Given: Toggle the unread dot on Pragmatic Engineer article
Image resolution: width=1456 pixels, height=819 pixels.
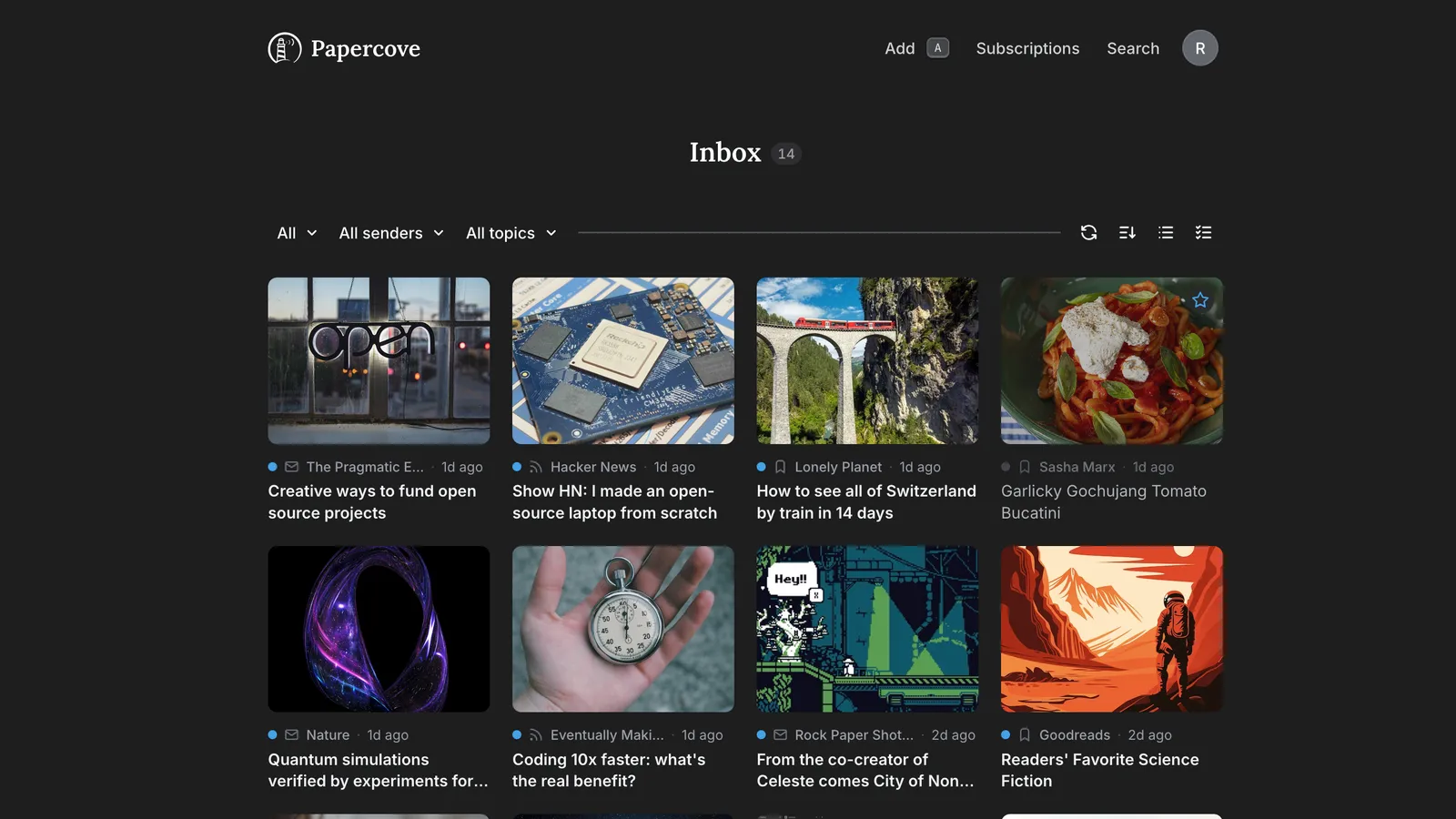Looking at the screenshot, I should [x=272, y=467].
